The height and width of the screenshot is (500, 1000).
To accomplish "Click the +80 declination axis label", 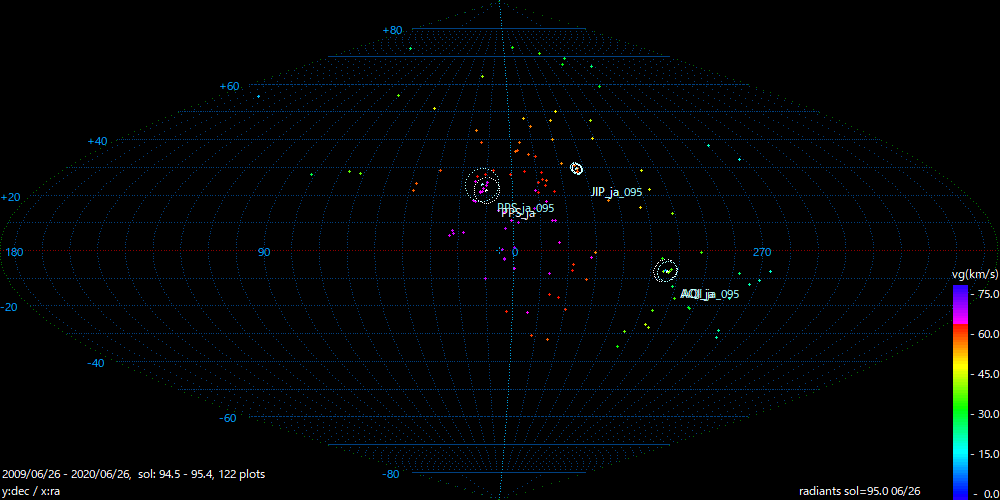I will point(392,31).
